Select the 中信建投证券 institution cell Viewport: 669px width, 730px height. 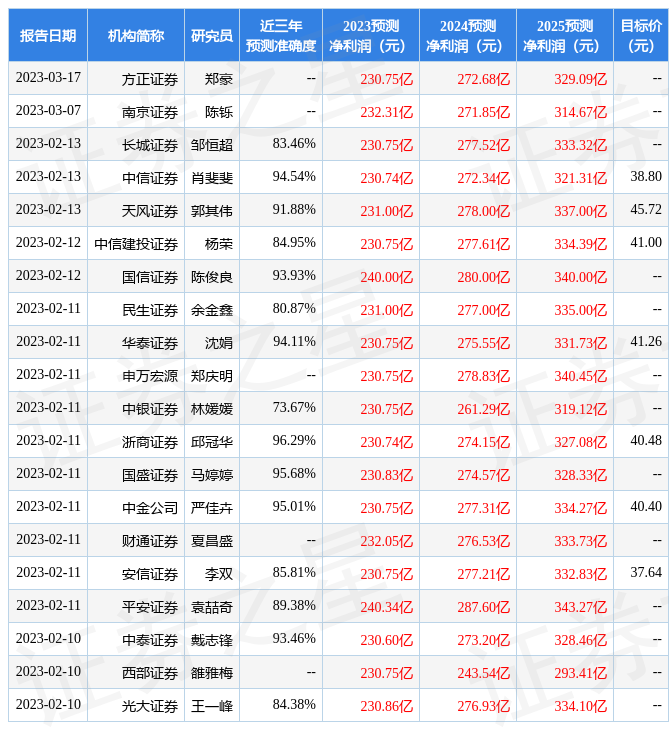[136, 244]
